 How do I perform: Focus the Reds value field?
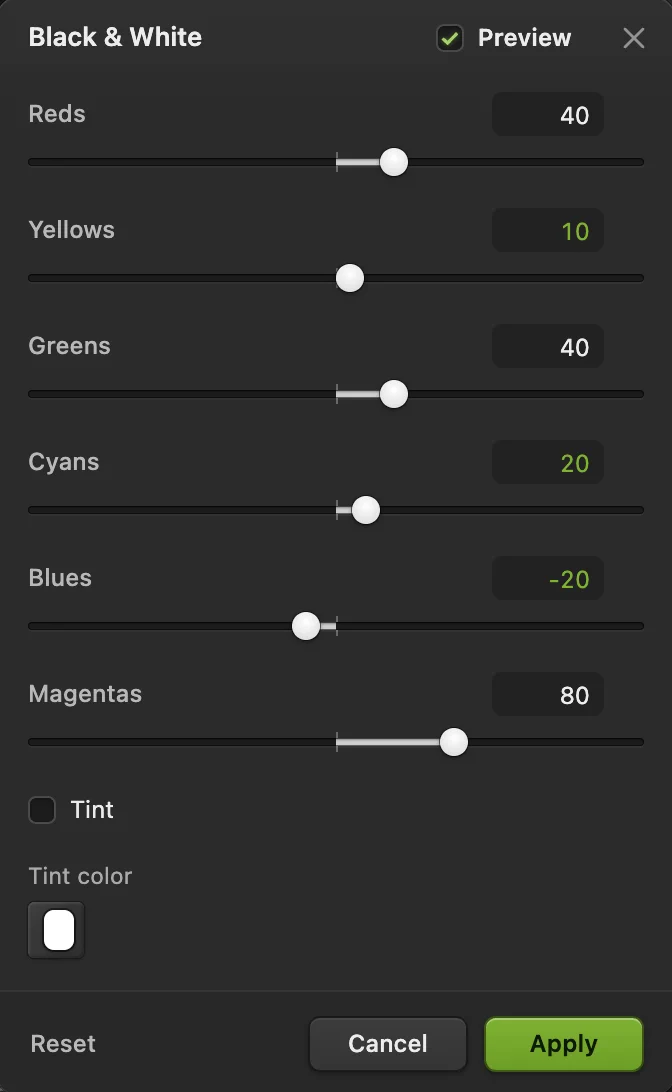[x=547, y=114]
